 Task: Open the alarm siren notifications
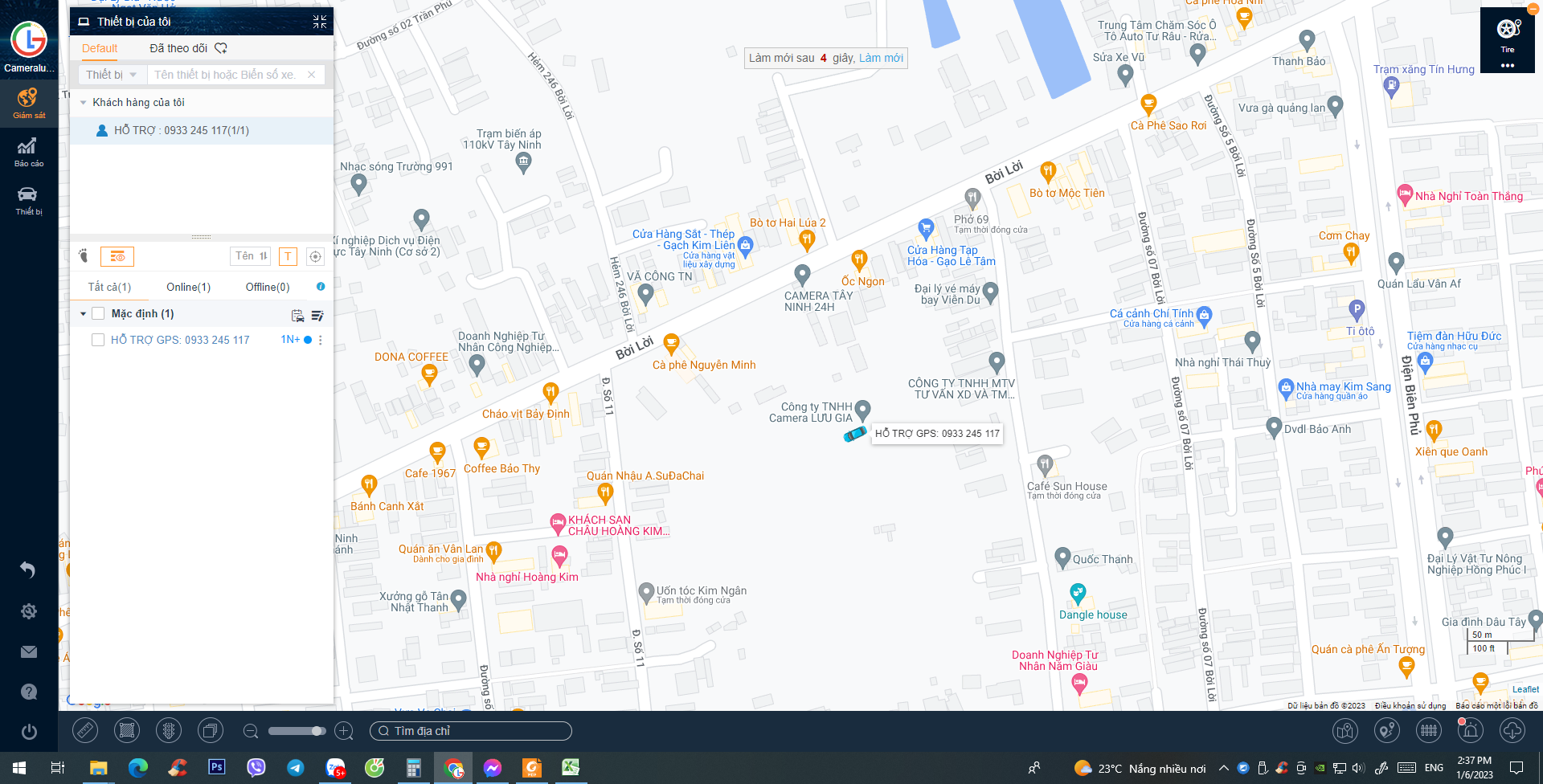point(1471,731)
